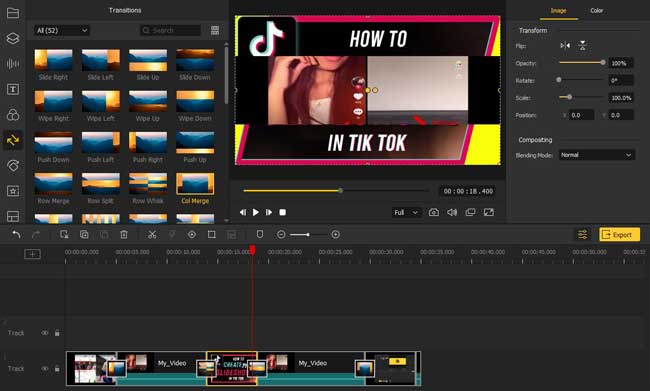The image size is (650, 391).
Task: Switch to the Color tab
Action: point(597,11)
